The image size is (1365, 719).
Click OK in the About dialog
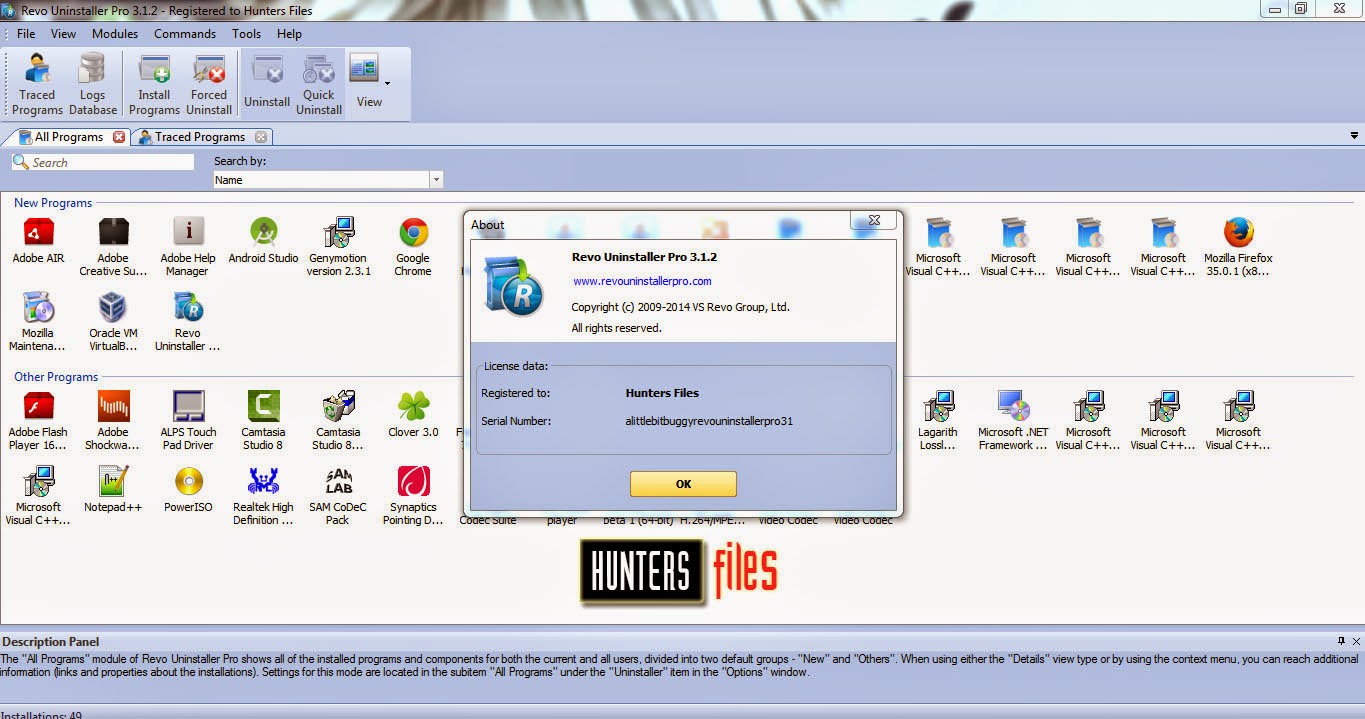[x=683, y=484]
